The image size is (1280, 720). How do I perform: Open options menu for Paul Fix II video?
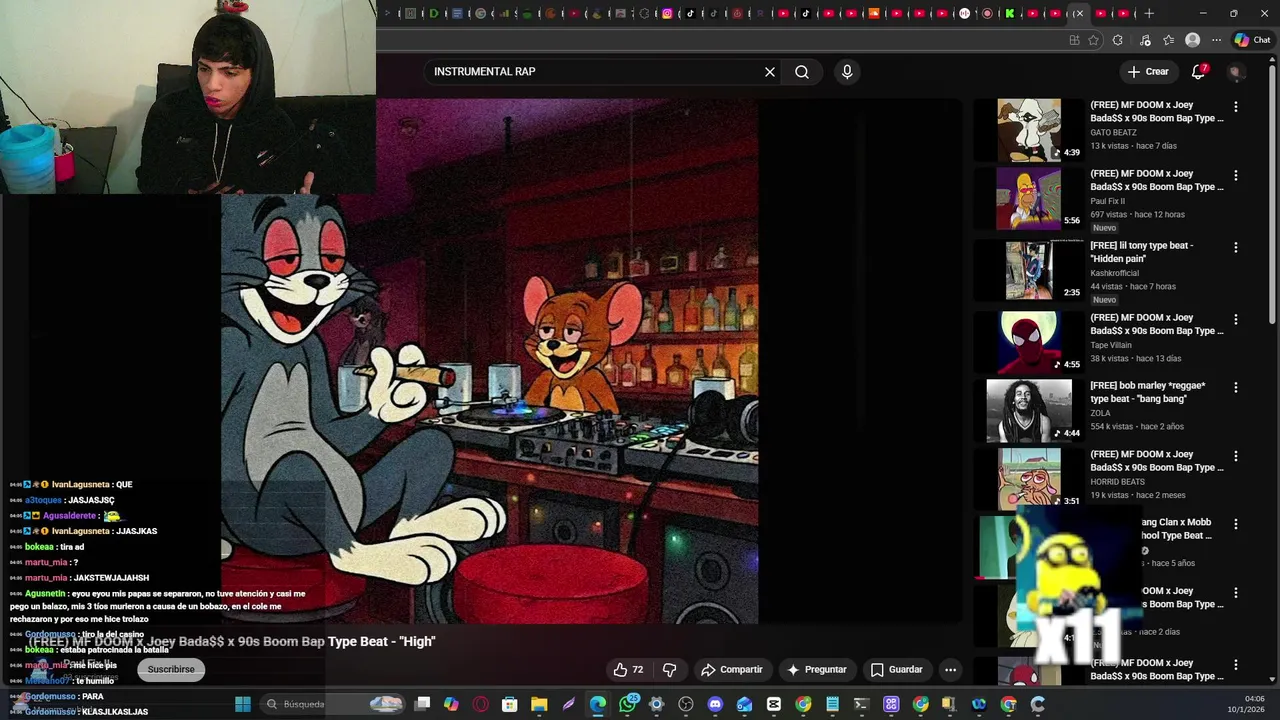click(x=1235, y=175)
